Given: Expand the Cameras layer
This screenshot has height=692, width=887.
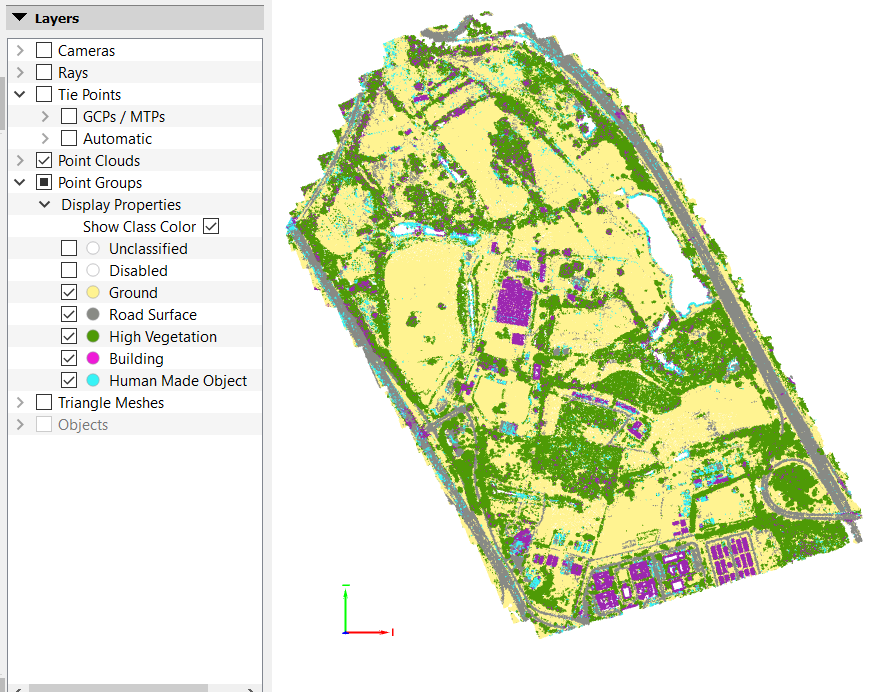Looking at the screenshot, I should tap(20, 50).
